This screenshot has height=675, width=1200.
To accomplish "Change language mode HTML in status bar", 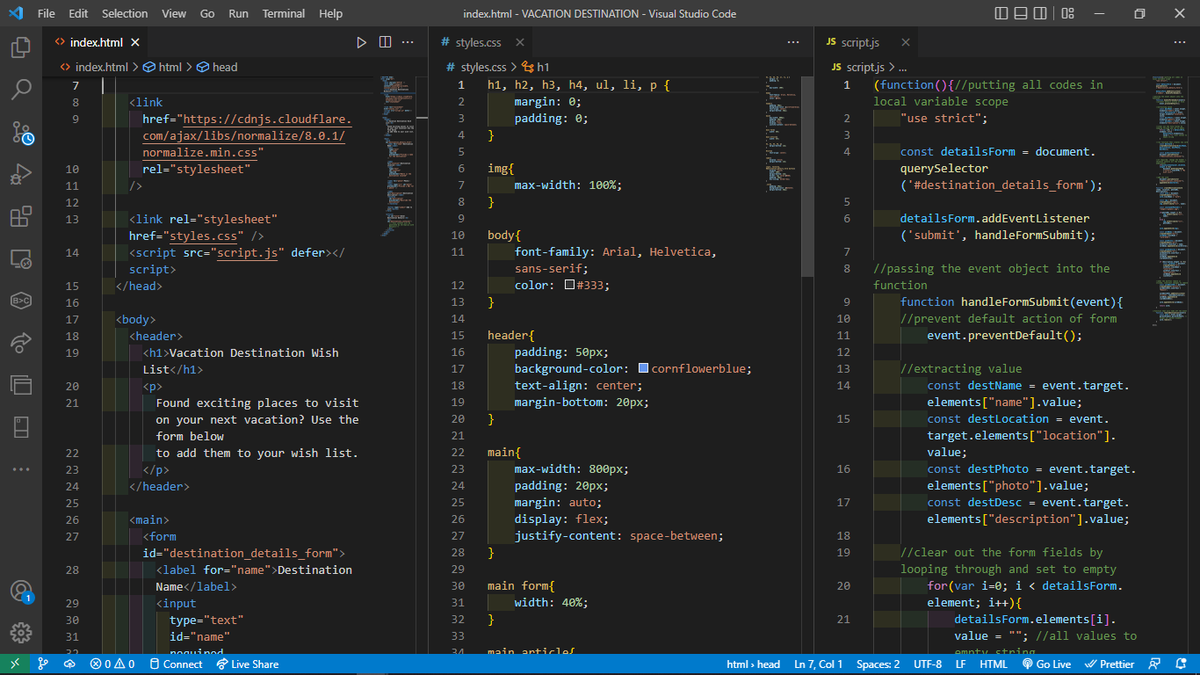I will (x=993, y=664).
